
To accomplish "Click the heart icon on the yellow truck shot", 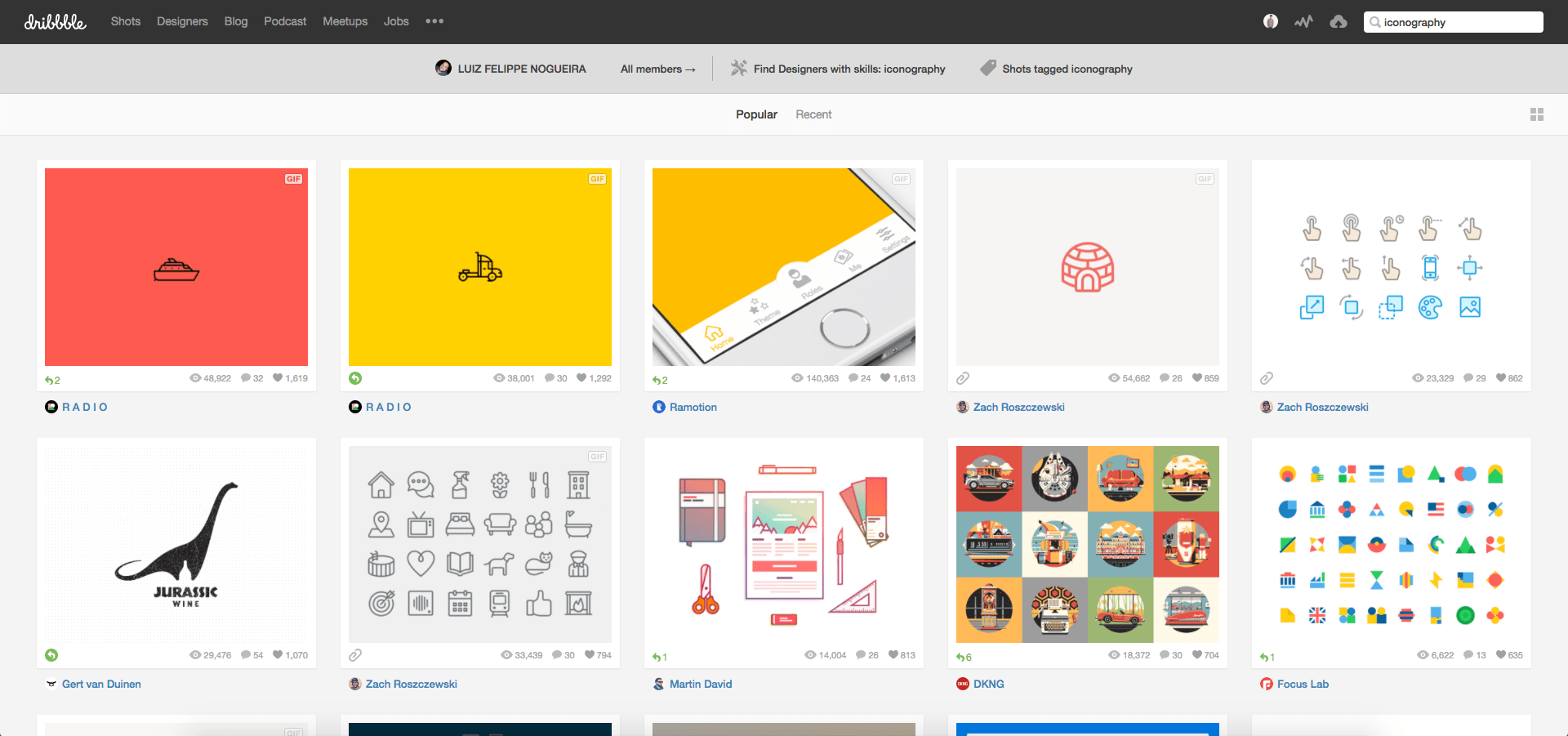I will click(581, 377).
